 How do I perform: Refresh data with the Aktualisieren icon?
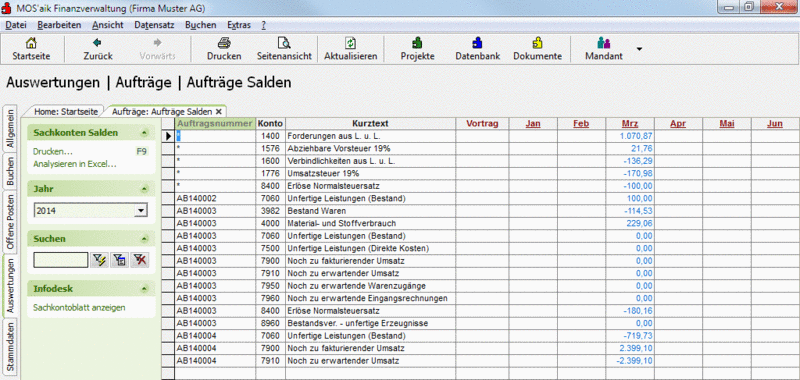click(x=351, y=43)
